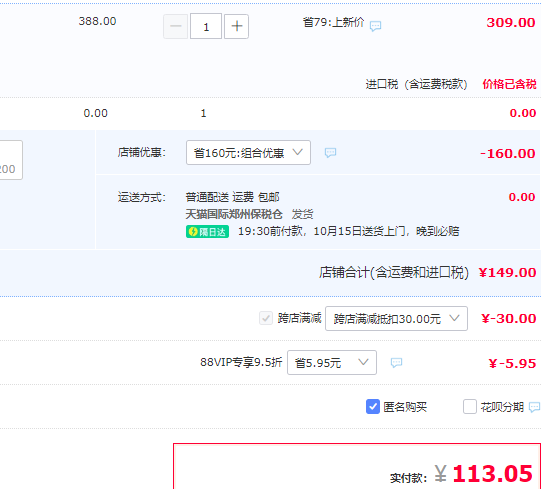
Task: Click info bubble next to 88VIP discount
Action: click(x=396, y=362)
